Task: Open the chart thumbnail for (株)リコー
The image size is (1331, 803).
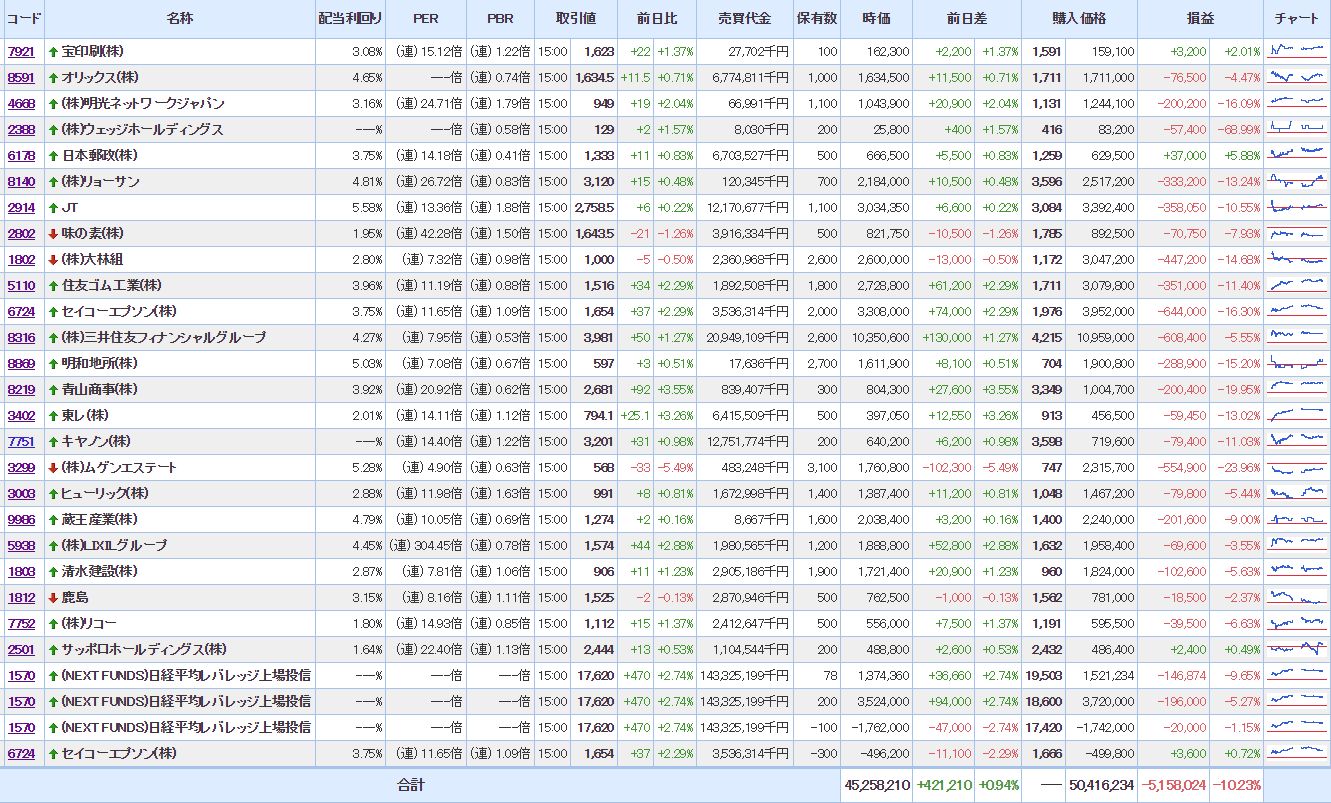Action: tap(1296, 623)
